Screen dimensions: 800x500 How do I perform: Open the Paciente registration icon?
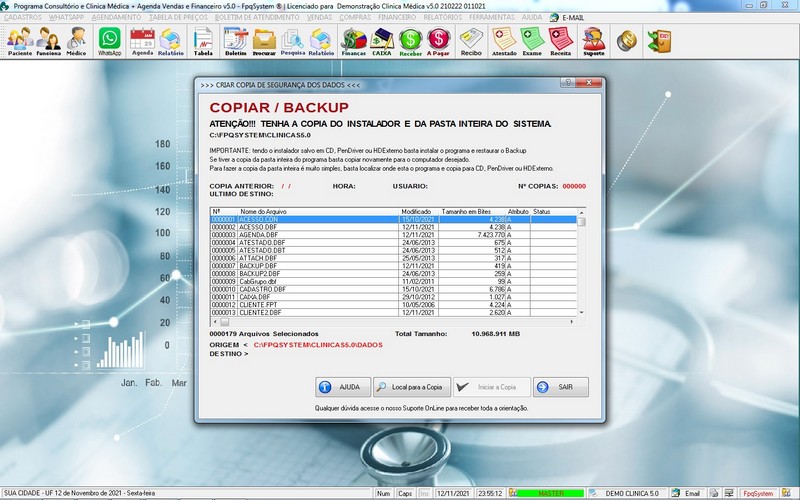[20, 41]
